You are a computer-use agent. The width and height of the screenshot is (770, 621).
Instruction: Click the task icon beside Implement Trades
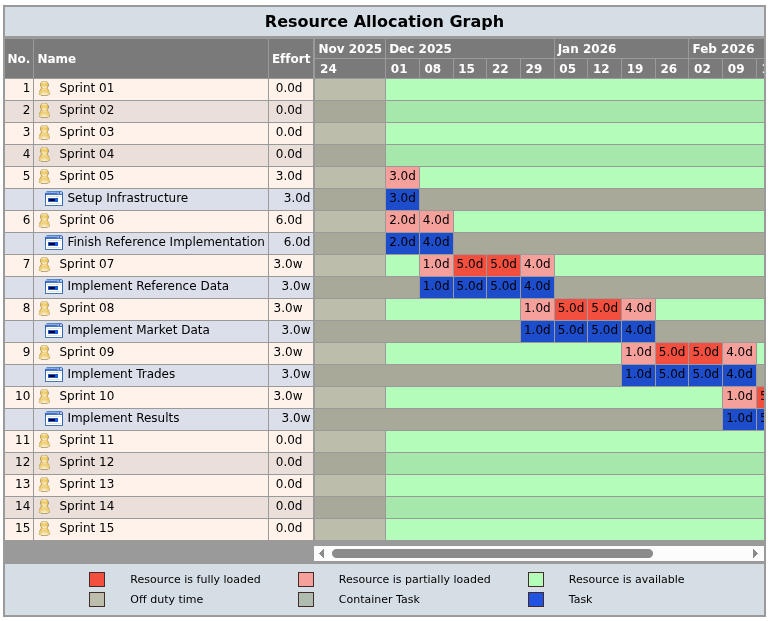[54, 375]
